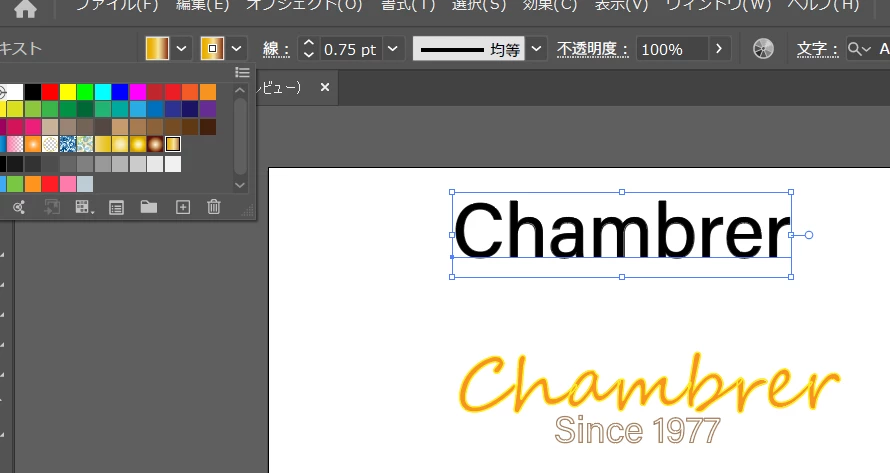This screenshot has height=473, width=890.
Task: Select the pure blue swatch in first row
Action: click(120, 91)
